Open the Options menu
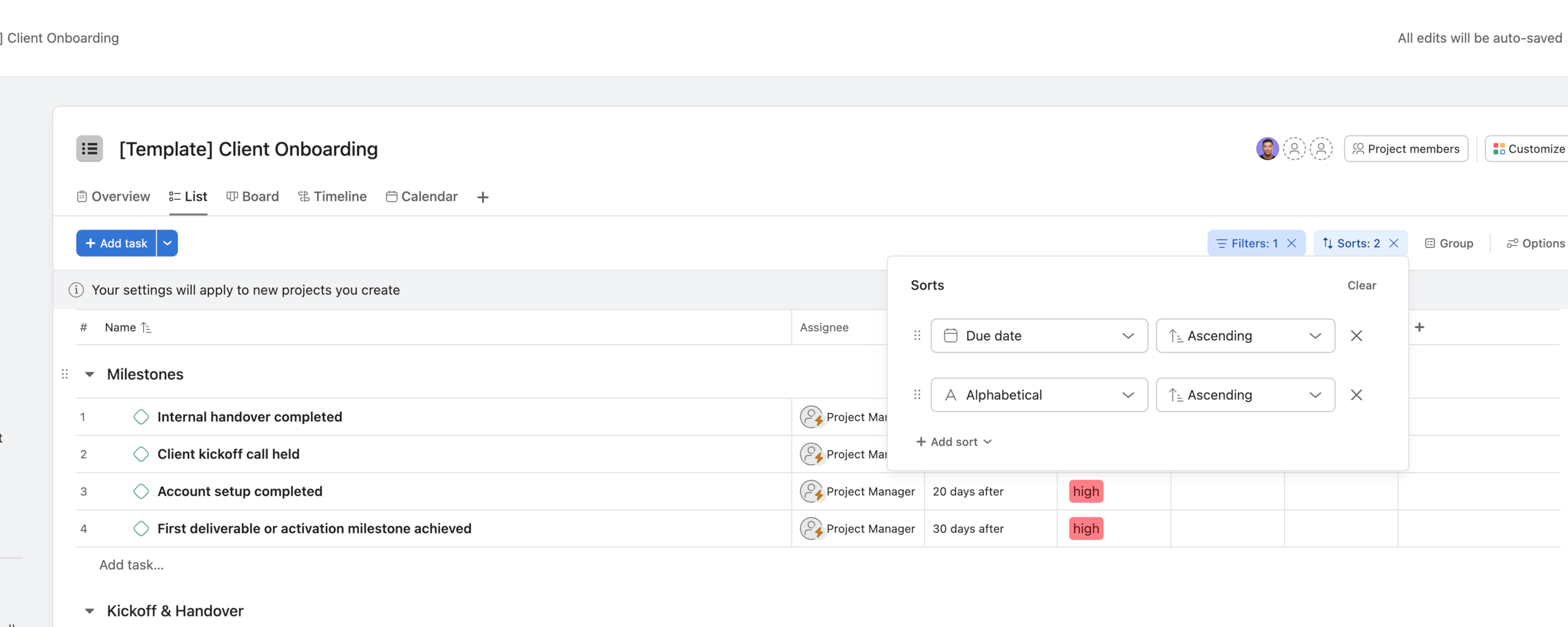Screen dimensions: 1568x627 tap(1534, 242)
